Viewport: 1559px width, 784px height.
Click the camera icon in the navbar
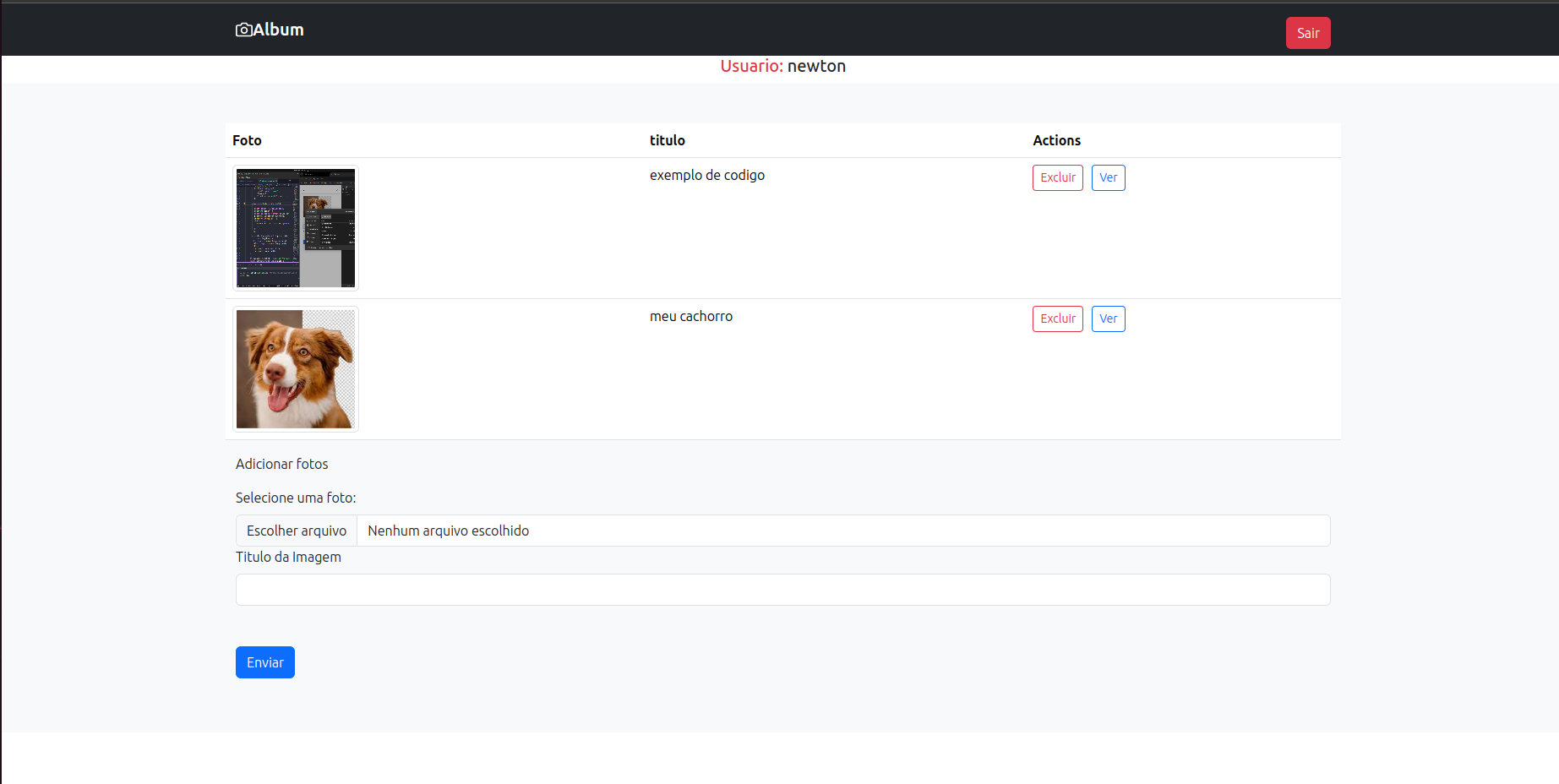point(243,30)
